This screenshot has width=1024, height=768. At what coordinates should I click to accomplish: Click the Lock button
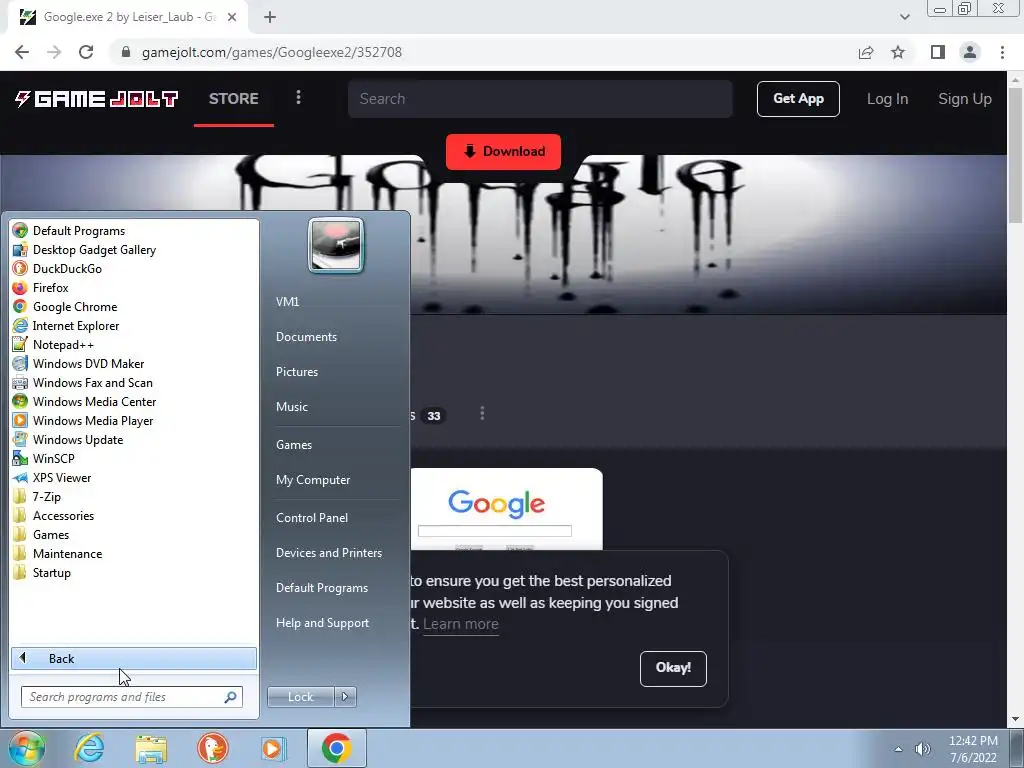pos(300,697)
